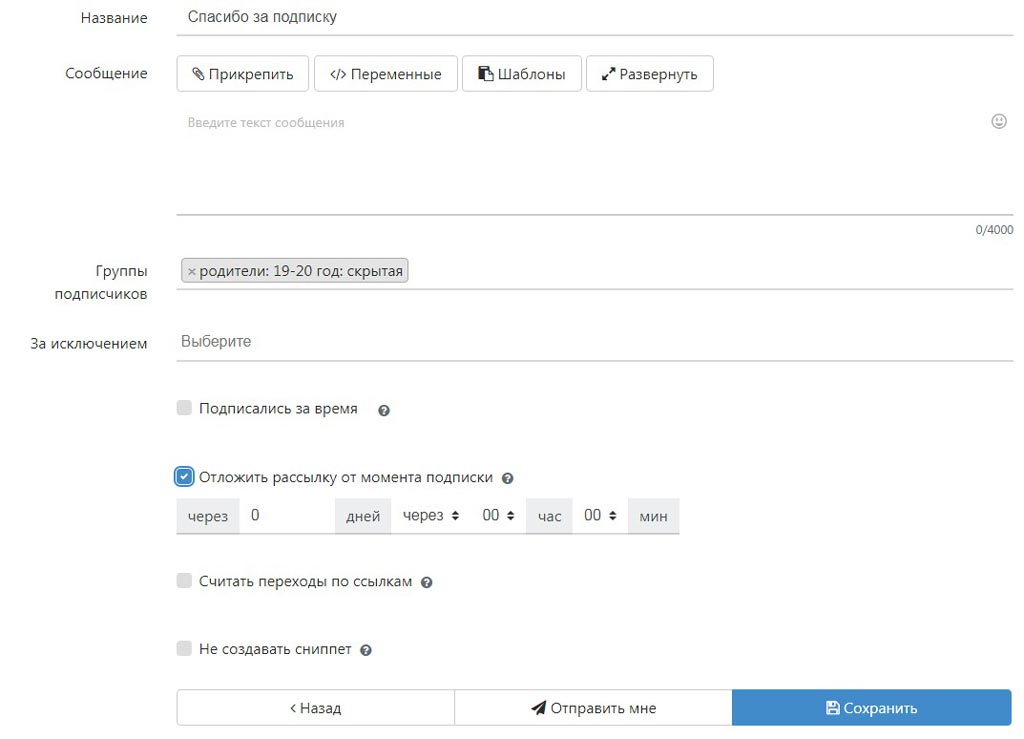Click help icon beside Отложить рассылку
The height and width of the screenshot is (739, 1024).
tap(507, 479)
